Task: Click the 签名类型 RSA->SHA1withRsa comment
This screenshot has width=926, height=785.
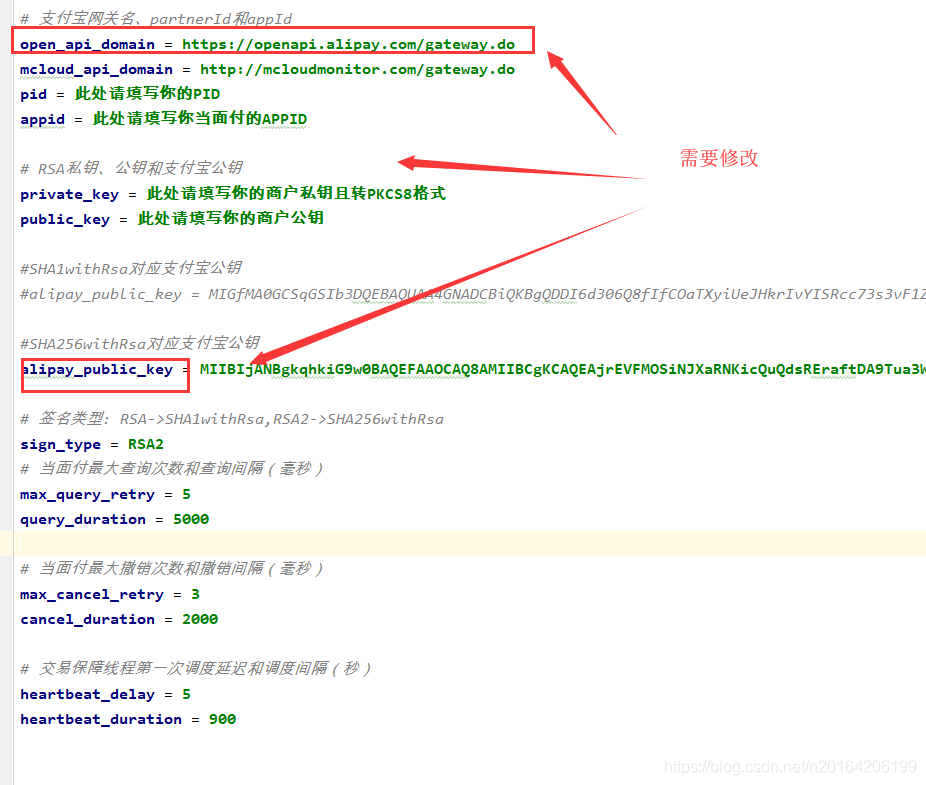Action: coord(232,419)
